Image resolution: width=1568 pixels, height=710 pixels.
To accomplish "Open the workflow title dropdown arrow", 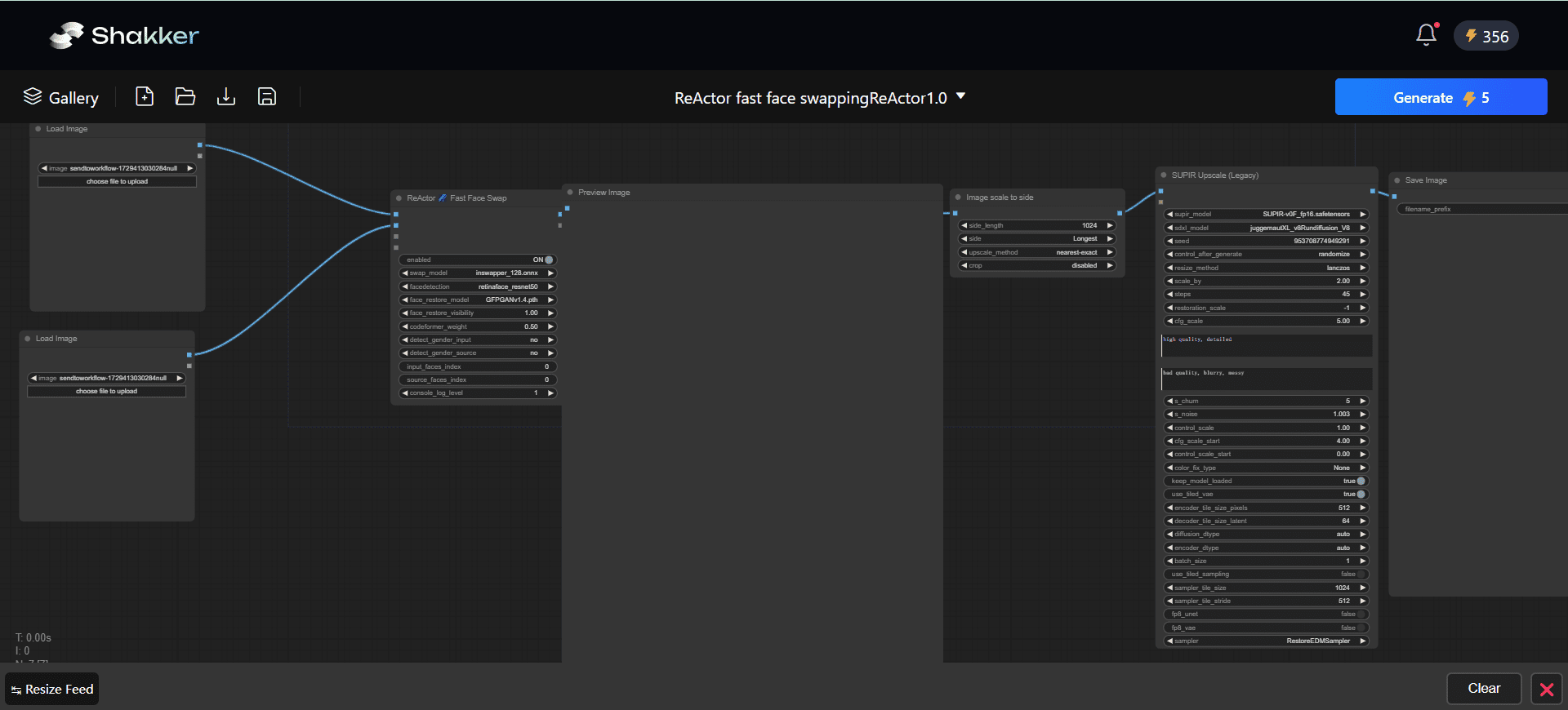I will click(x=961, y=96).
